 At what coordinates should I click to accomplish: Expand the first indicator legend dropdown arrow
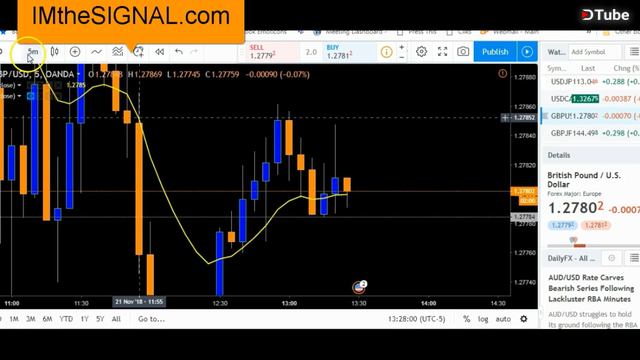click(x=19, y=85)
